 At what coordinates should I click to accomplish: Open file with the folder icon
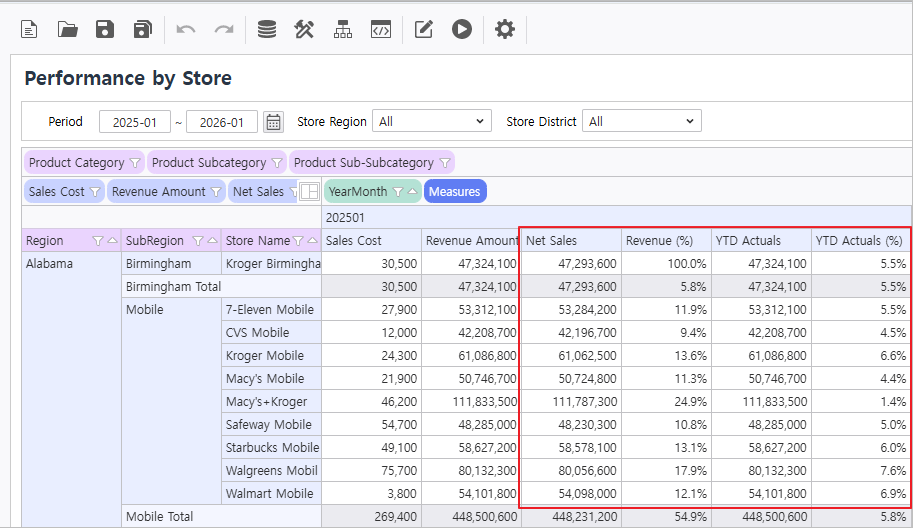click(x=67, y=30)
